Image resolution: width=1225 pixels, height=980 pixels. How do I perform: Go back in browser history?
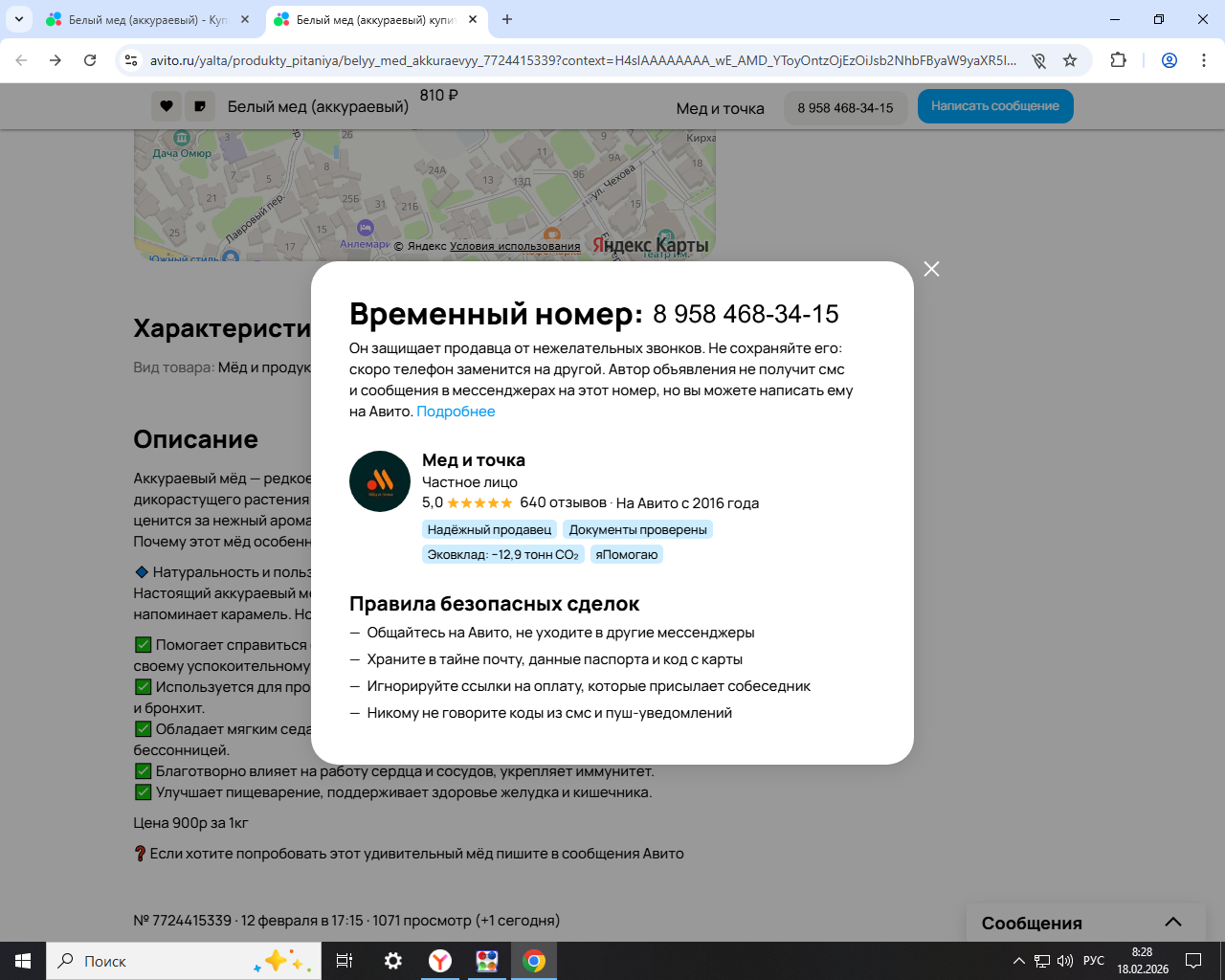[21, 60]
